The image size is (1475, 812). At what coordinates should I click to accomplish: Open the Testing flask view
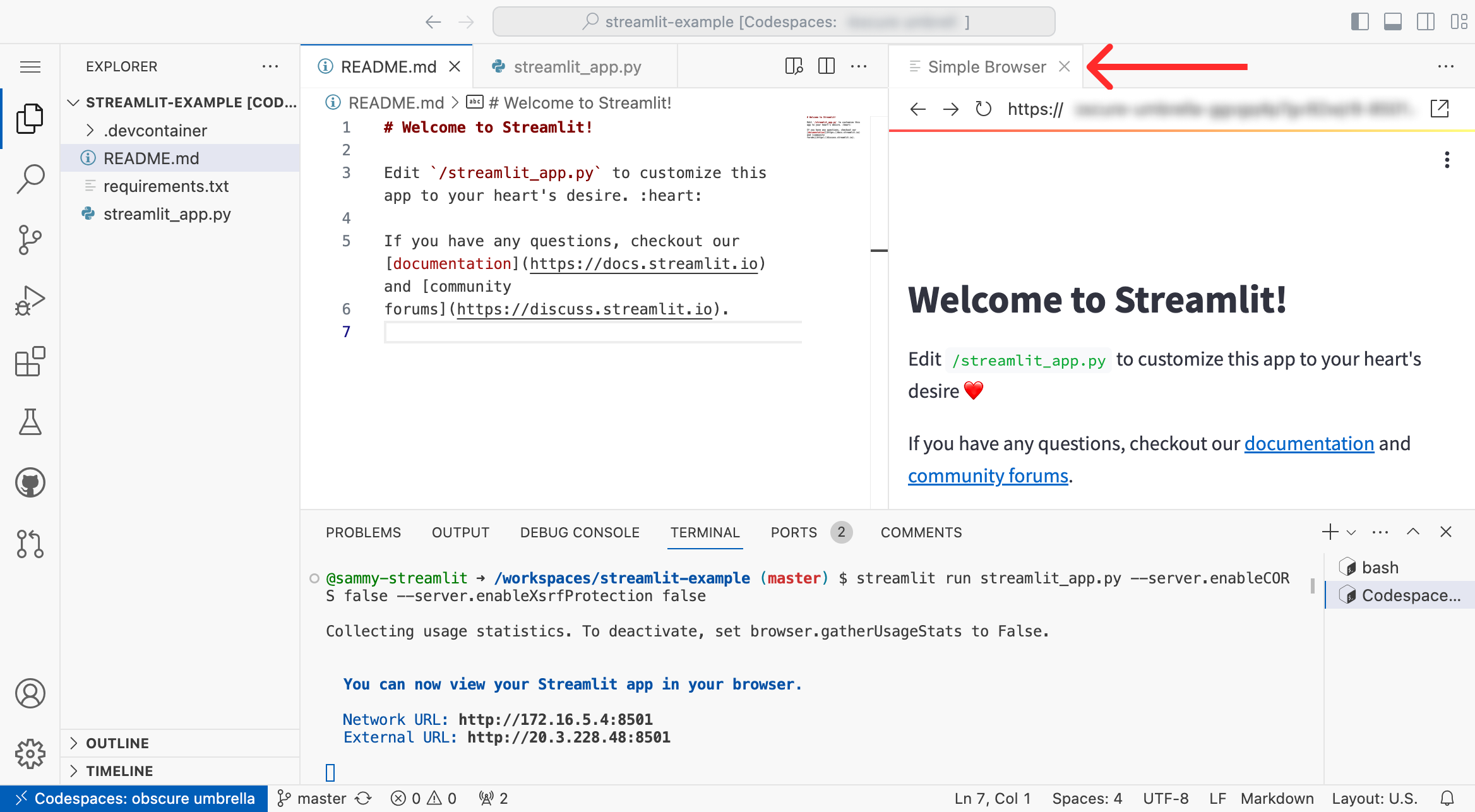click(x=30, y=422)
